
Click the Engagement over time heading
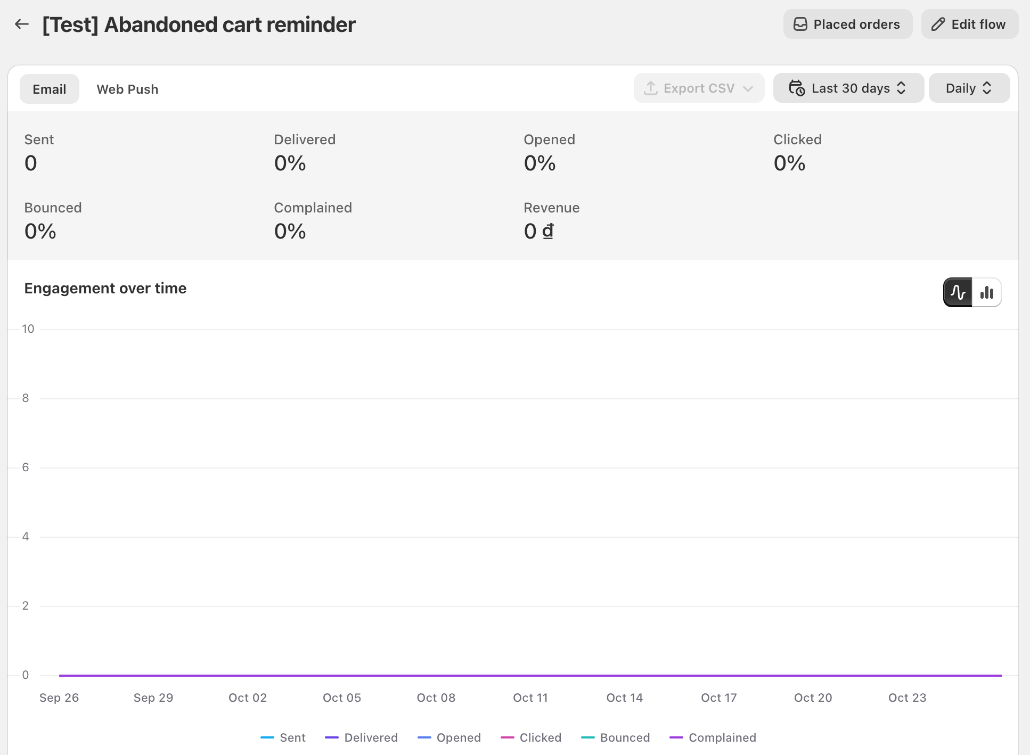(105, 288)
